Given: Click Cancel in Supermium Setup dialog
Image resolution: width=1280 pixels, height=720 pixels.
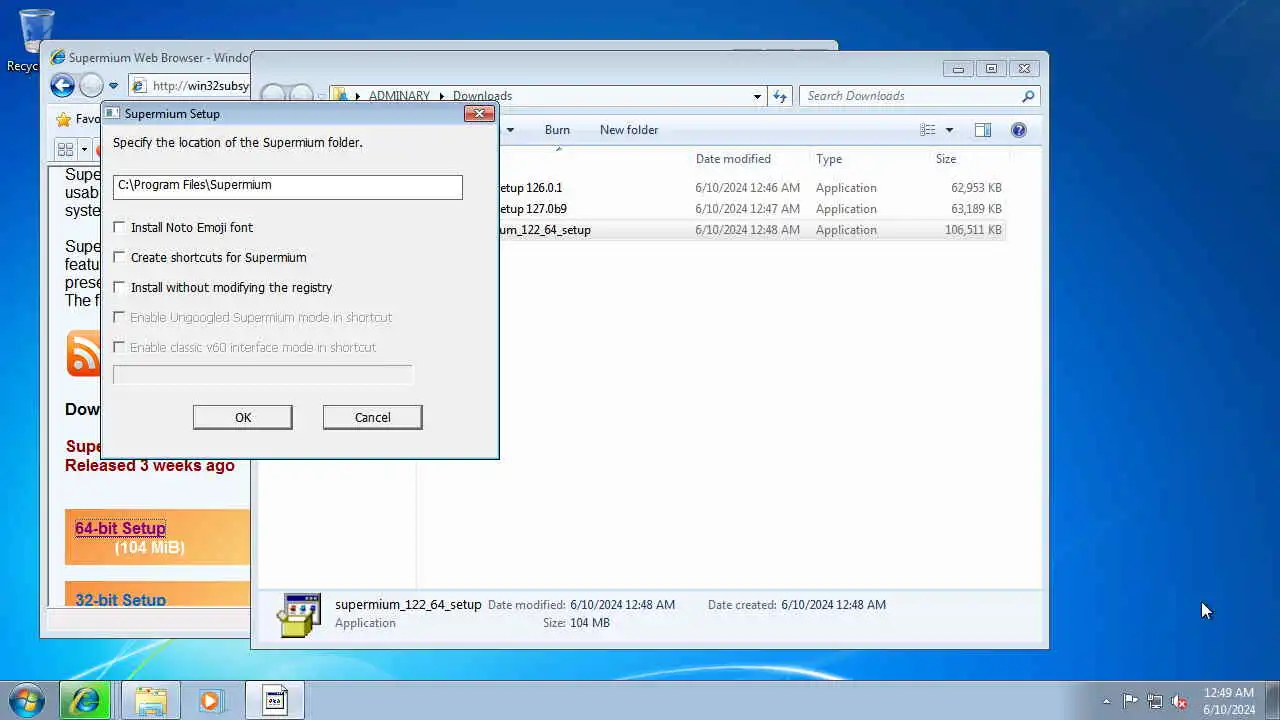Looking at the screenshot, I should tap(372, 417).
